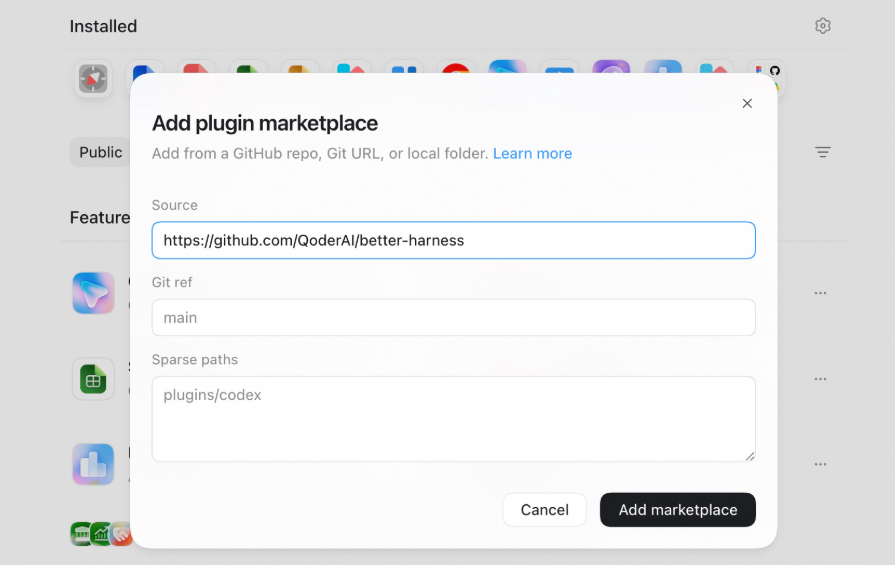The height and width of the screenshot is (565, 895).
Task: Open more options for the bar chart plugin
Action: click(820, 464)
